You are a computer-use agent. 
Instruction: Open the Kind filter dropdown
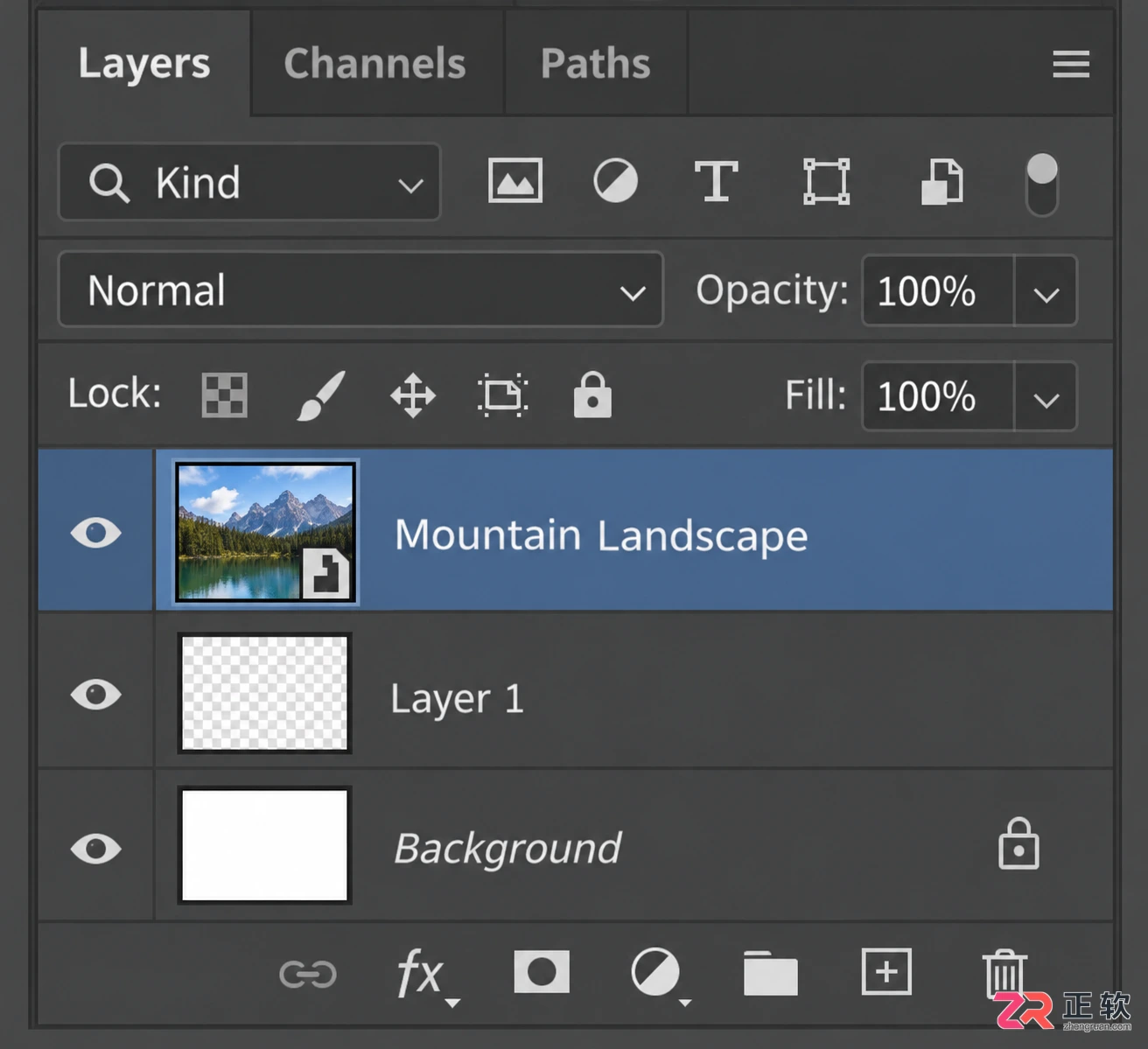(x=249, y=182)
